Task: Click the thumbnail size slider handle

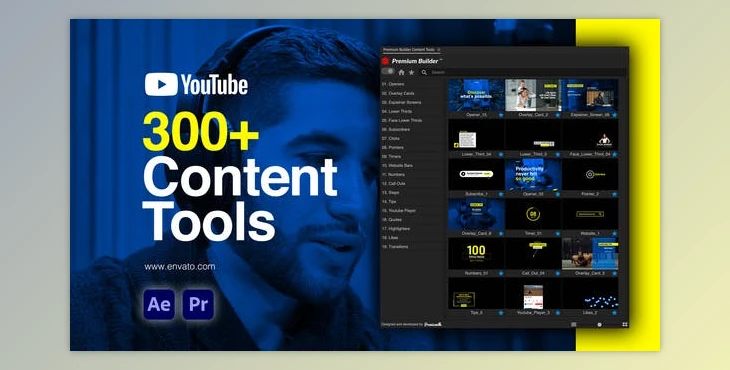Action: click(x=599, y=324)
